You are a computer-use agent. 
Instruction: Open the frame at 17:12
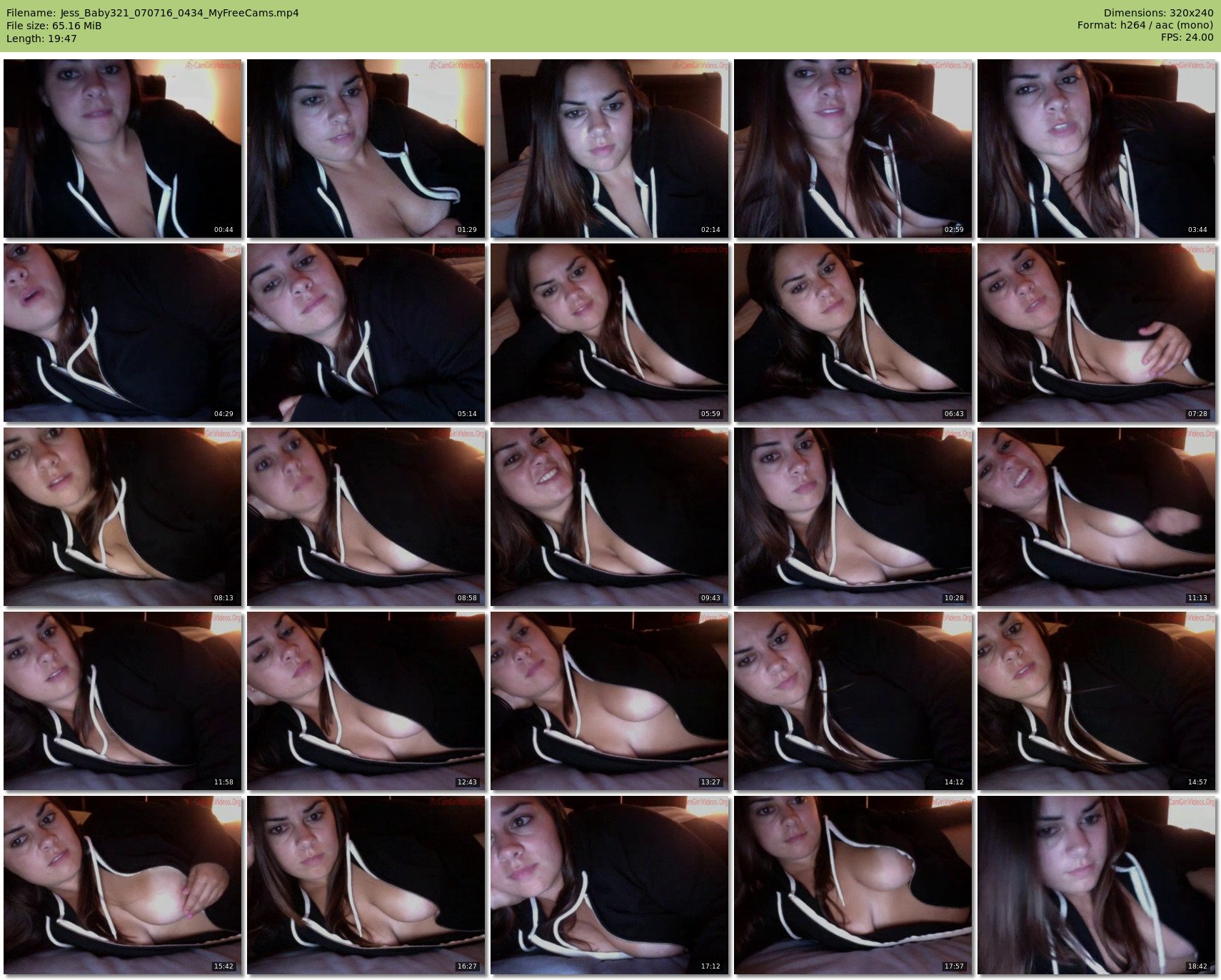click(x=610, y=885)
